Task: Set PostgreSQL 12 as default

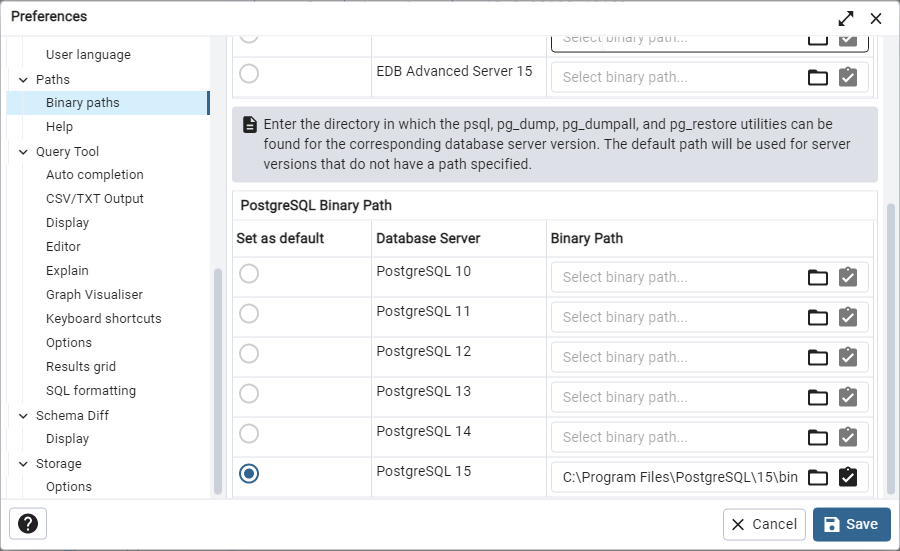Action: point(249,354)
